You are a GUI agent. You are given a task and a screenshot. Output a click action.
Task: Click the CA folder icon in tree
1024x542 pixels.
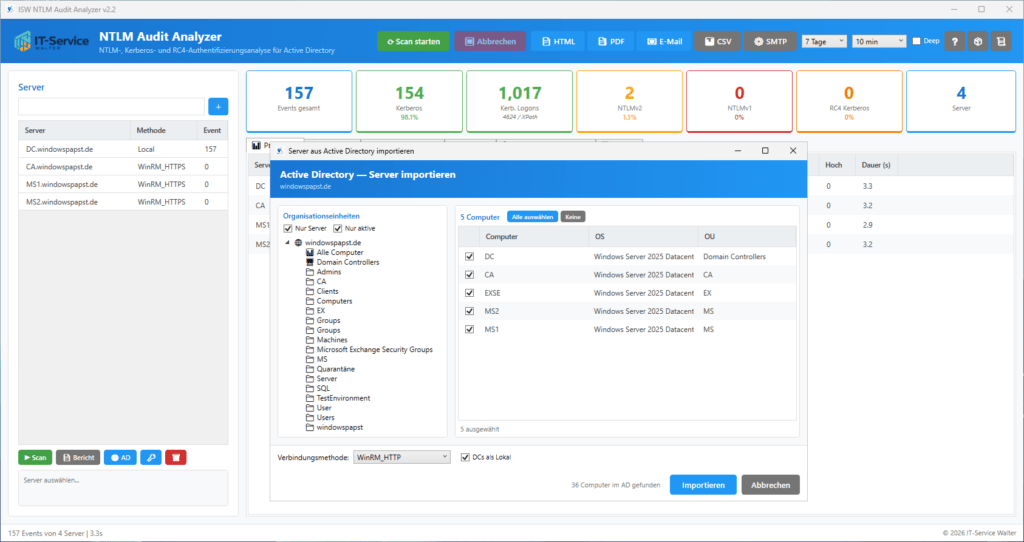[310, 281]
